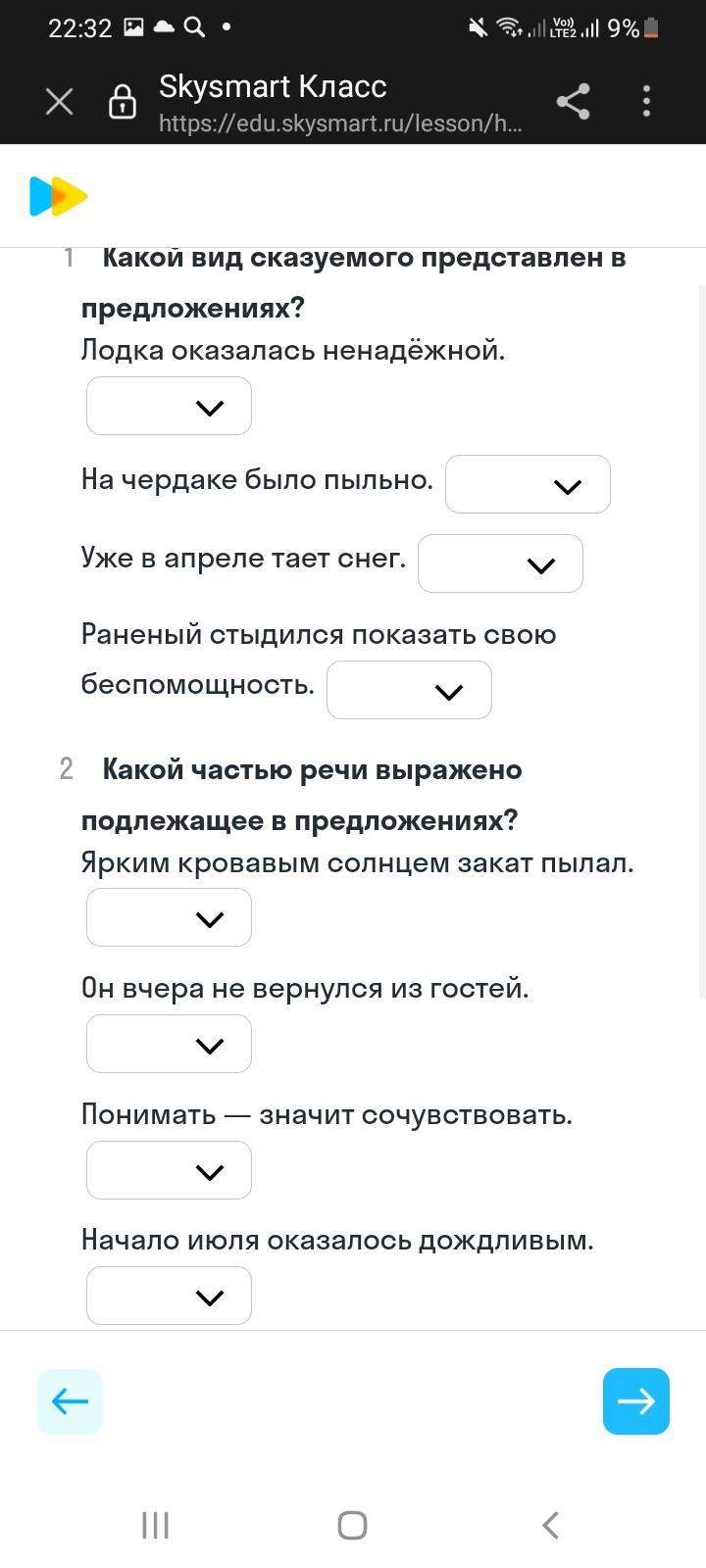The image size is (706, 1568).
Task: Open dropdown under 'Ярким кровавым солнцем закат пылал'
Action: tap(169, 917)
